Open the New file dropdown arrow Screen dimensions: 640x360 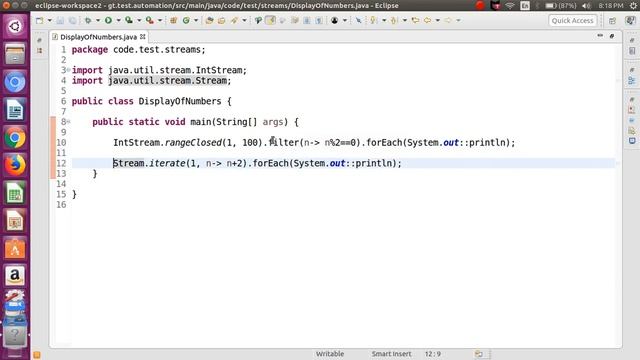49,20
